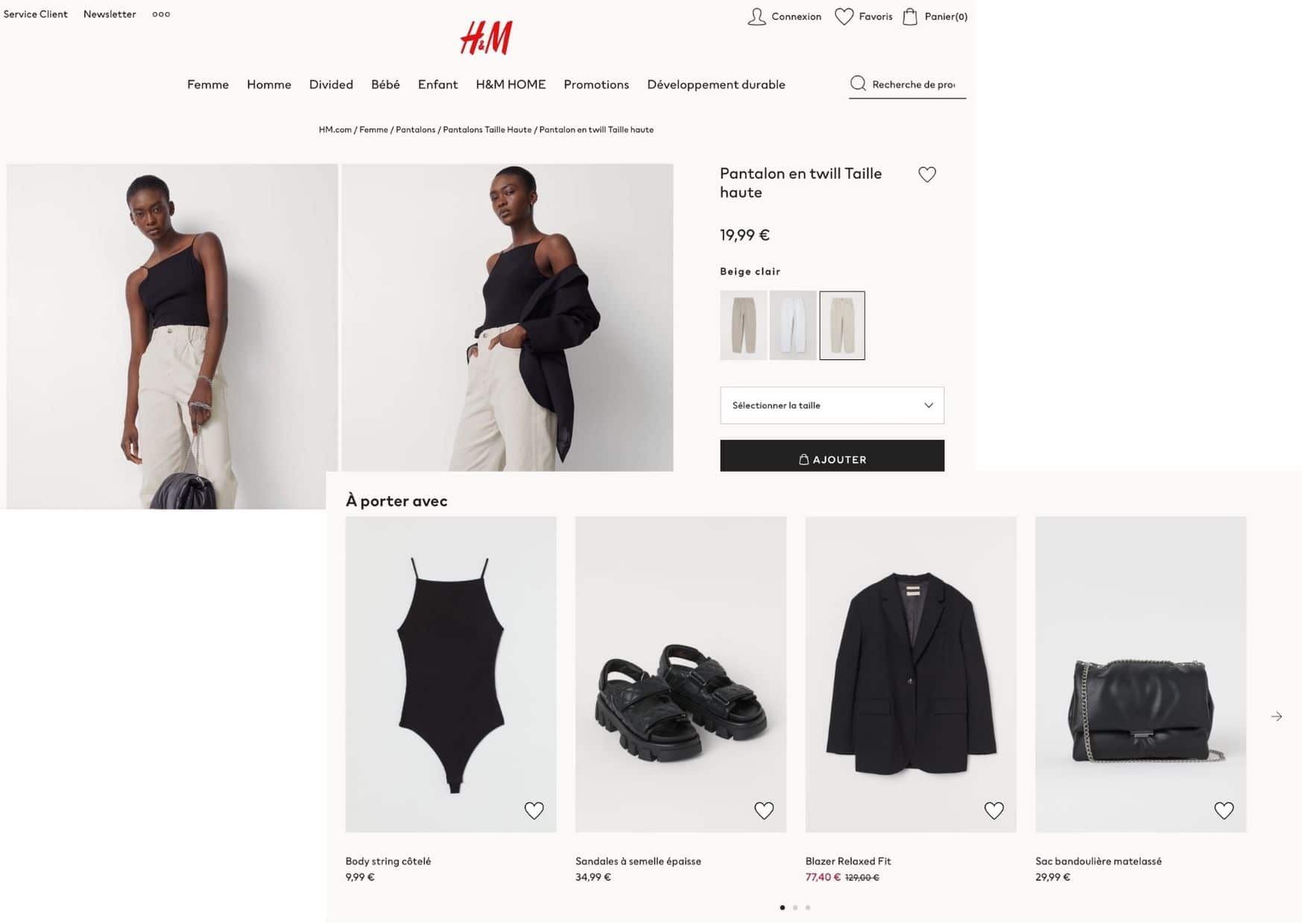The width and height of the screenshot is (1302, 924).
Task: Open the Panier shopping bag icon
Action: pyautogui.click(x=910, y=16)
